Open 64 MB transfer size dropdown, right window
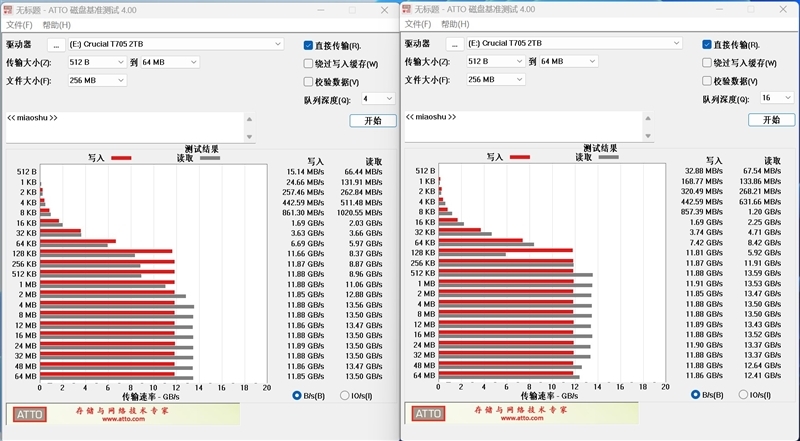Image resolution: width=800 pixels, height=441 pixels. point(568,61)
